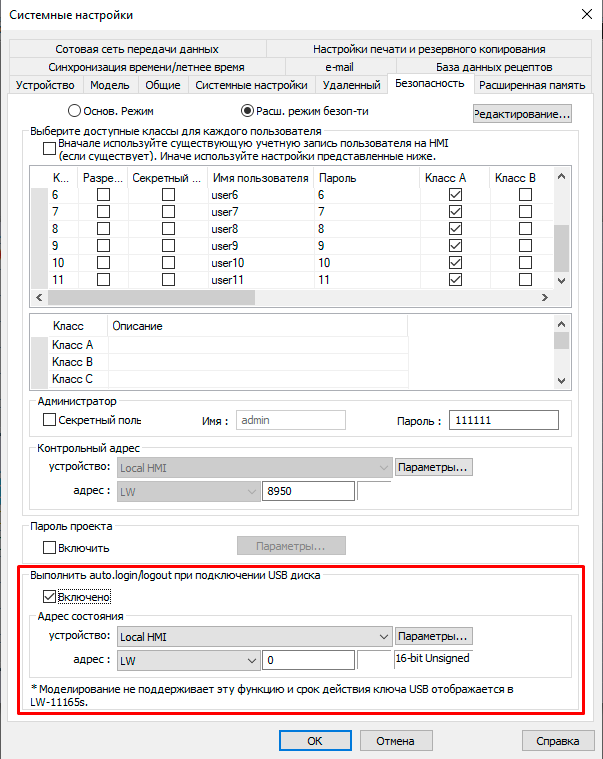The width and height of the screenshot is (603, 759).
Task: Enable existing HMI user account checkbox
Action: coord(49,148)
